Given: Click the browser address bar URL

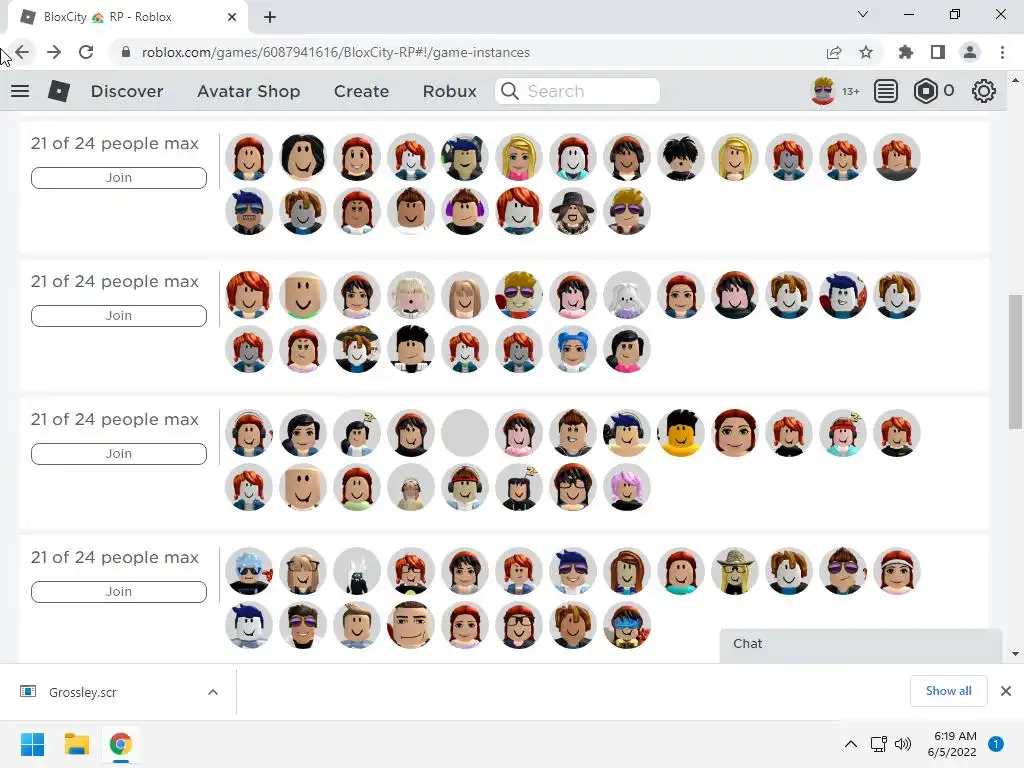Looking at the screenshot, I should [336, 52].
